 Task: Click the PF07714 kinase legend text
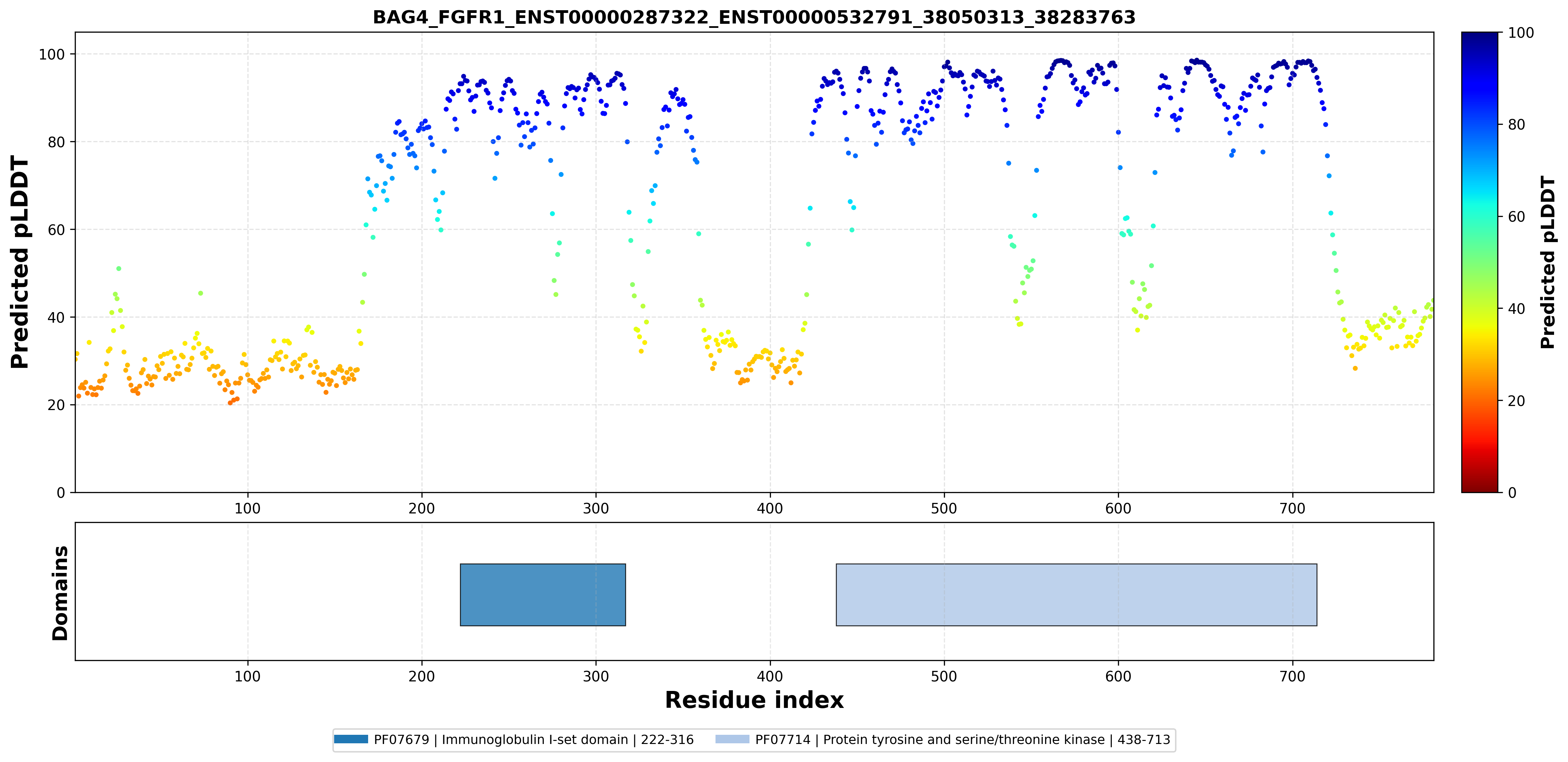[x=963, y=740]
